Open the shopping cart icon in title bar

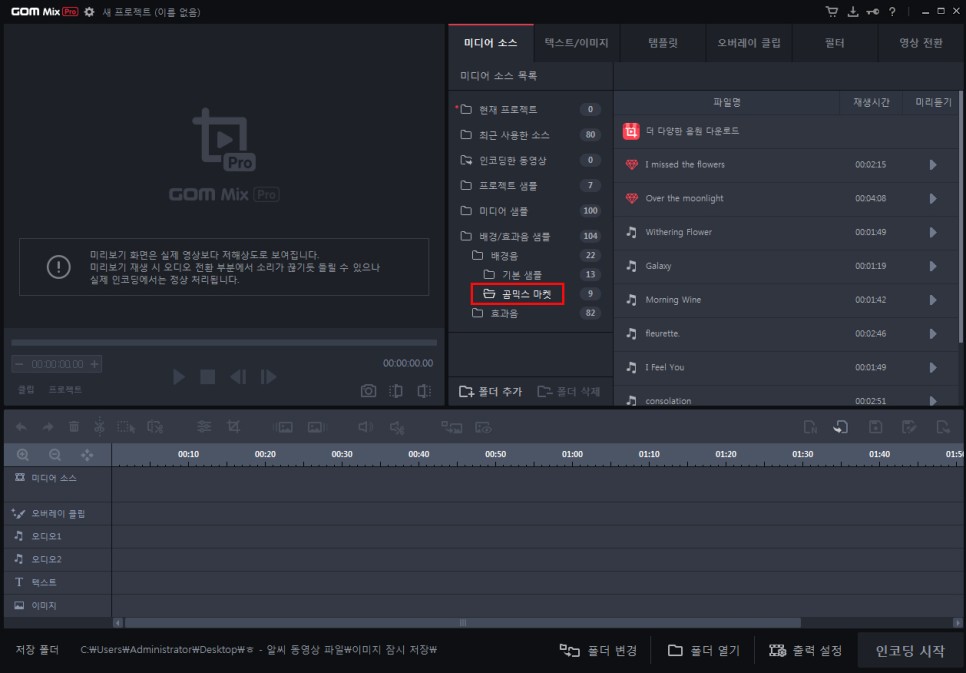[x=832, y=12]
